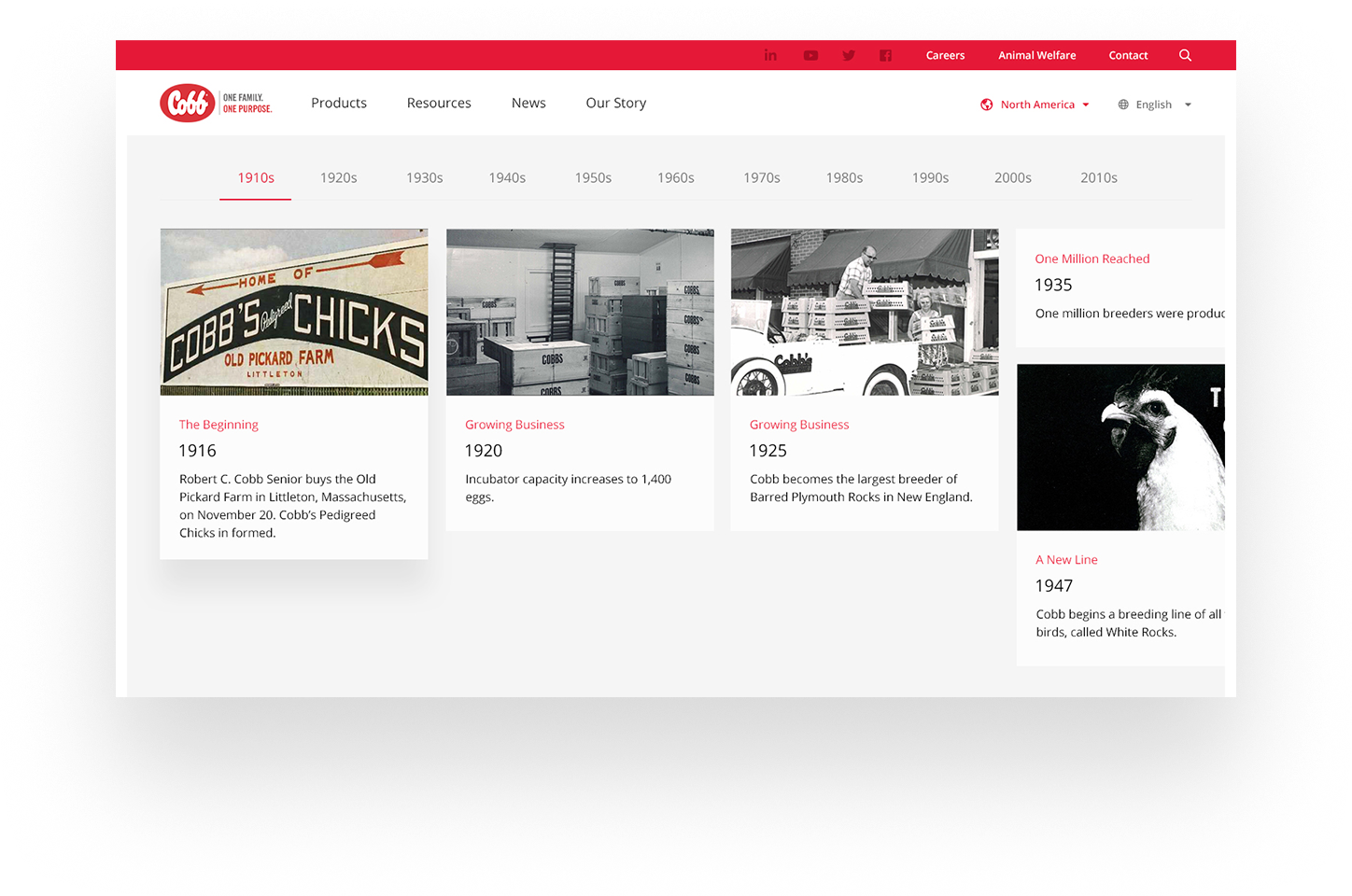The height and width of the screenshot is (896, 1352).
Task: Open the Products menu
Action: [339, 103]
